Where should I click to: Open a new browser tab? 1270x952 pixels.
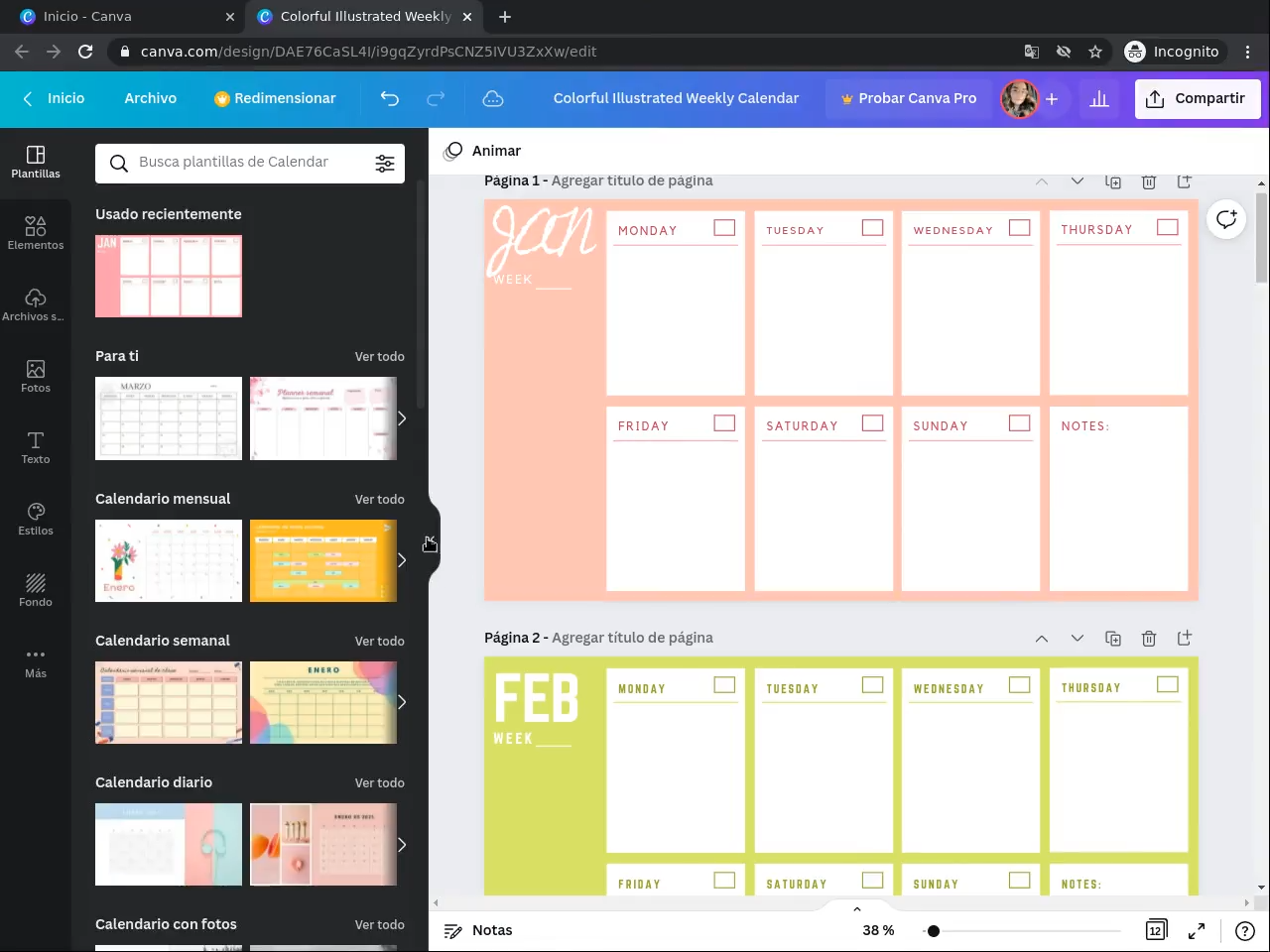click(x=505, y=17)
